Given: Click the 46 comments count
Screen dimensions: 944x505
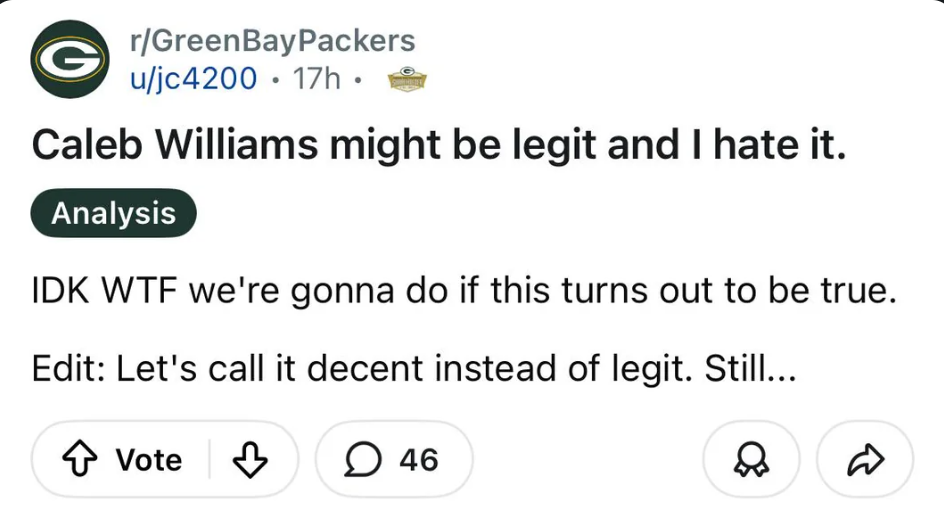Looking at the screenshot, I should pyautogui.click(x=418, y=459).
